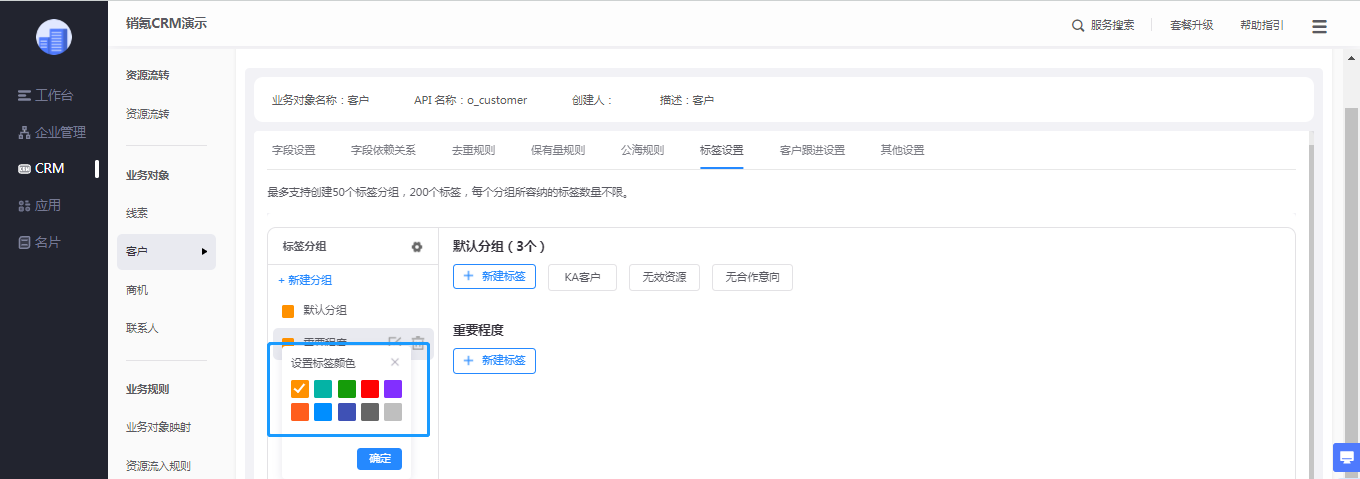Click the 业务规则 section header
The image size is (1360, 479).
click(148, 389)
